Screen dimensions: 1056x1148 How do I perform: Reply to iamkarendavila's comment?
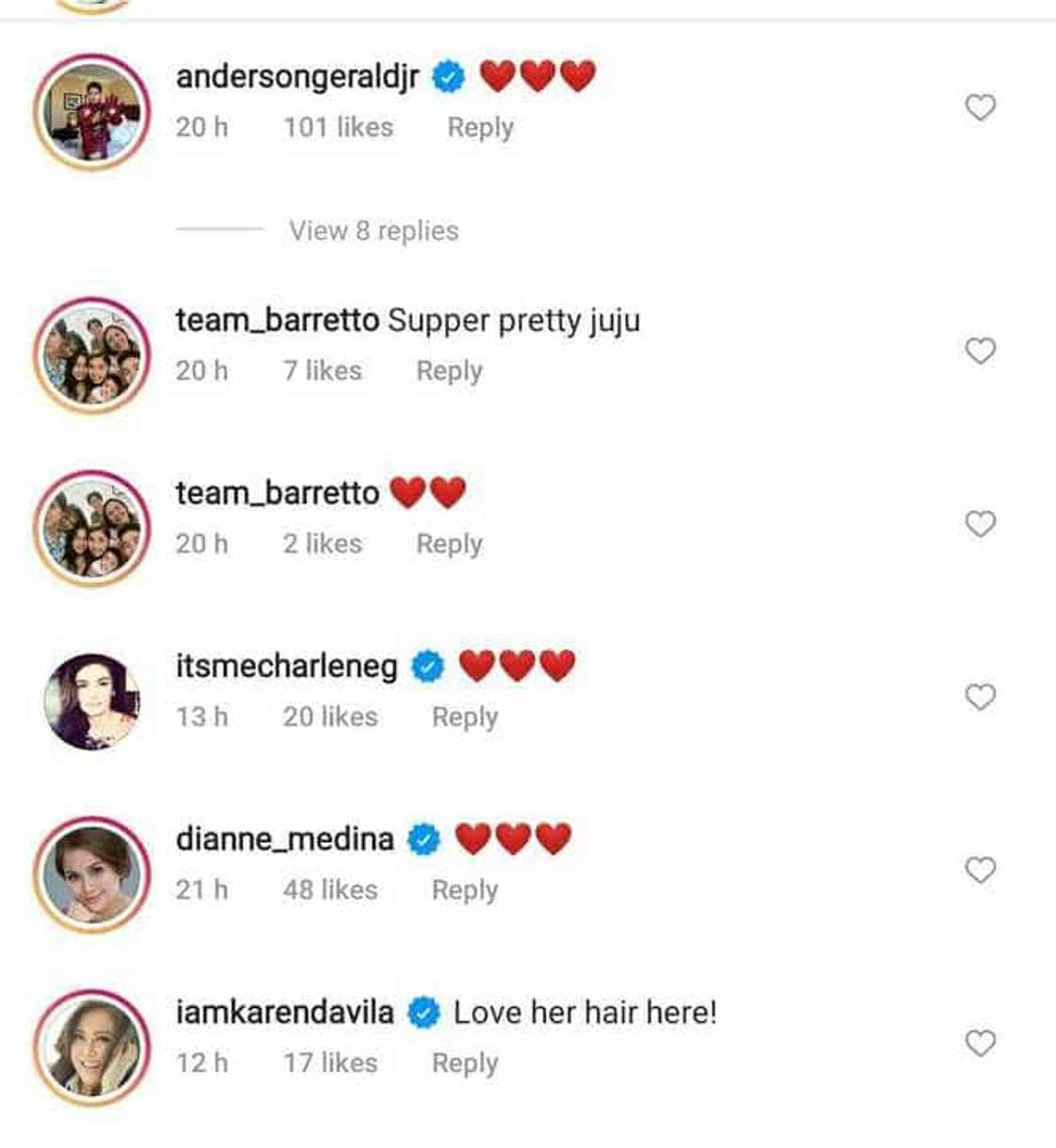click(x=464, y=1063)
